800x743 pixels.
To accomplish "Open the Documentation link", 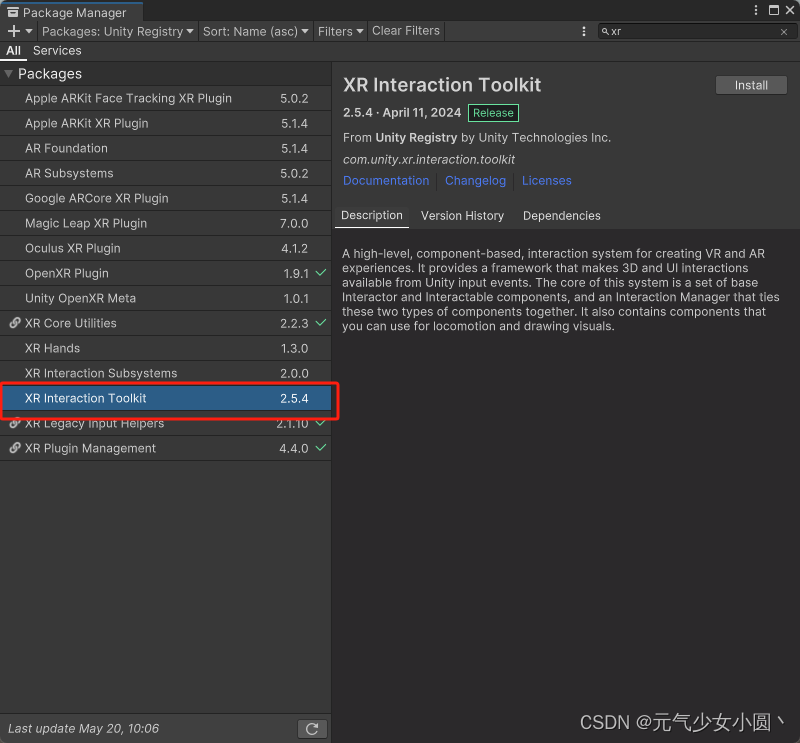I will point(386,181).
